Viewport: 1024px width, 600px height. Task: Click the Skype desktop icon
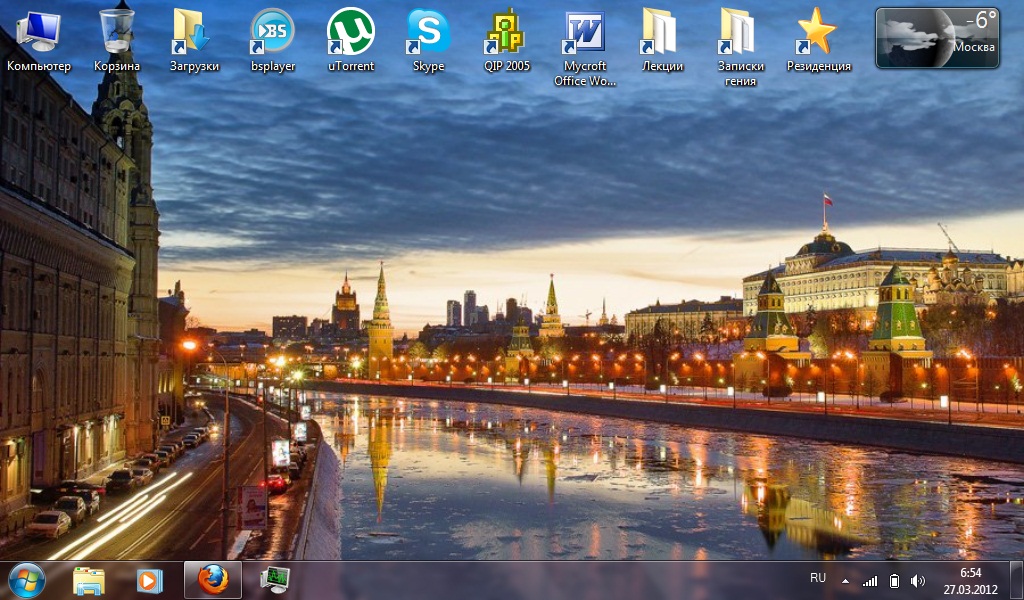coord(428,33)
